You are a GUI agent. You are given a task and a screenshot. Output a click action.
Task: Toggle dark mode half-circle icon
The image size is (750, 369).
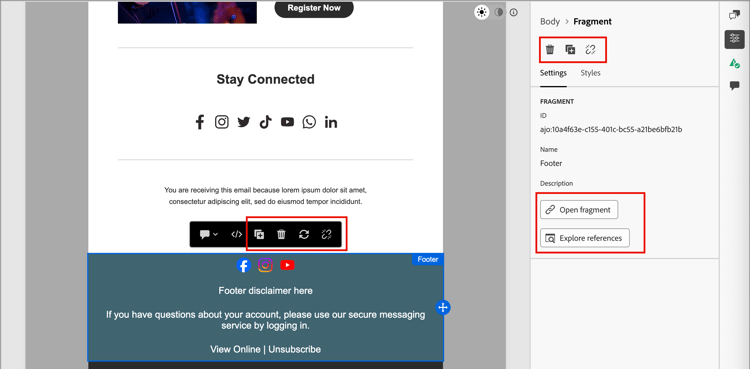(499, 12)
